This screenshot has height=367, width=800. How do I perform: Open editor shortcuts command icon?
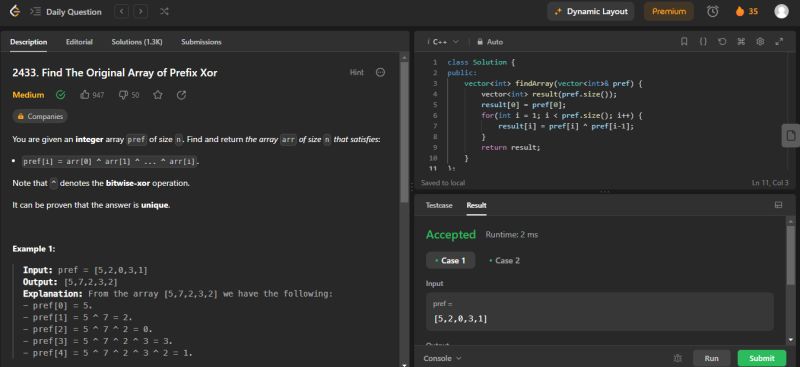741,42
